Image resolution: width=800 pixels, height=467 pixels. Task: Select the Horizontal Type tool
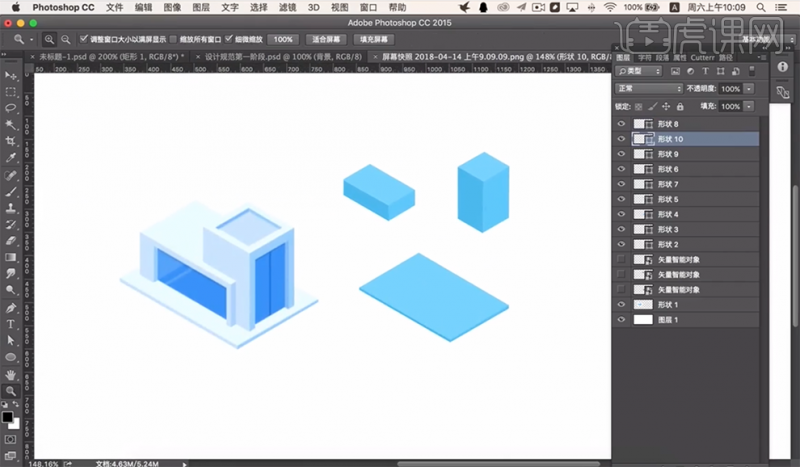coord(10,324)
